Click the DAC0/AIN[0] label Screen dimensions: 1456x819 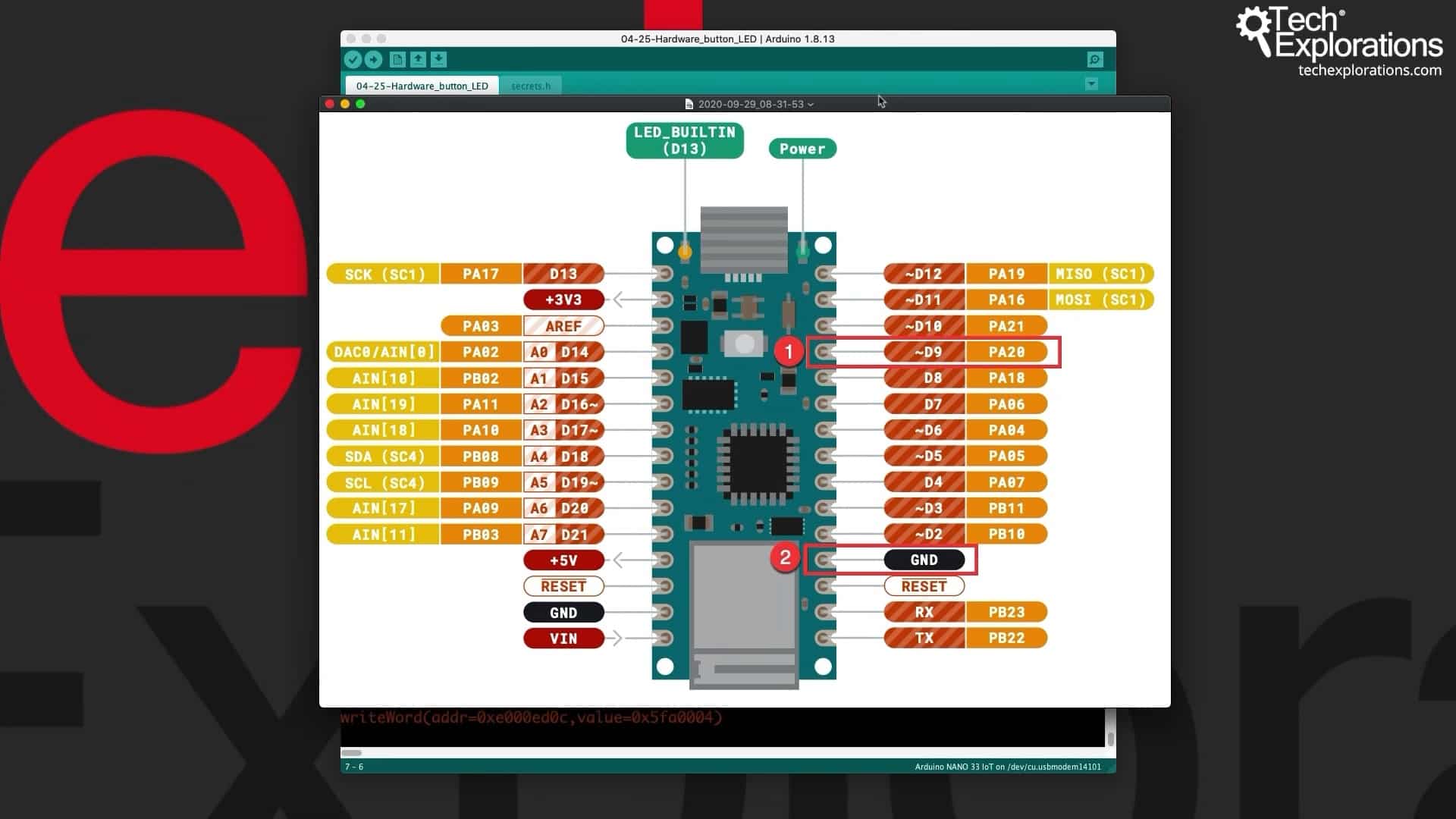[x=383, y=352]
